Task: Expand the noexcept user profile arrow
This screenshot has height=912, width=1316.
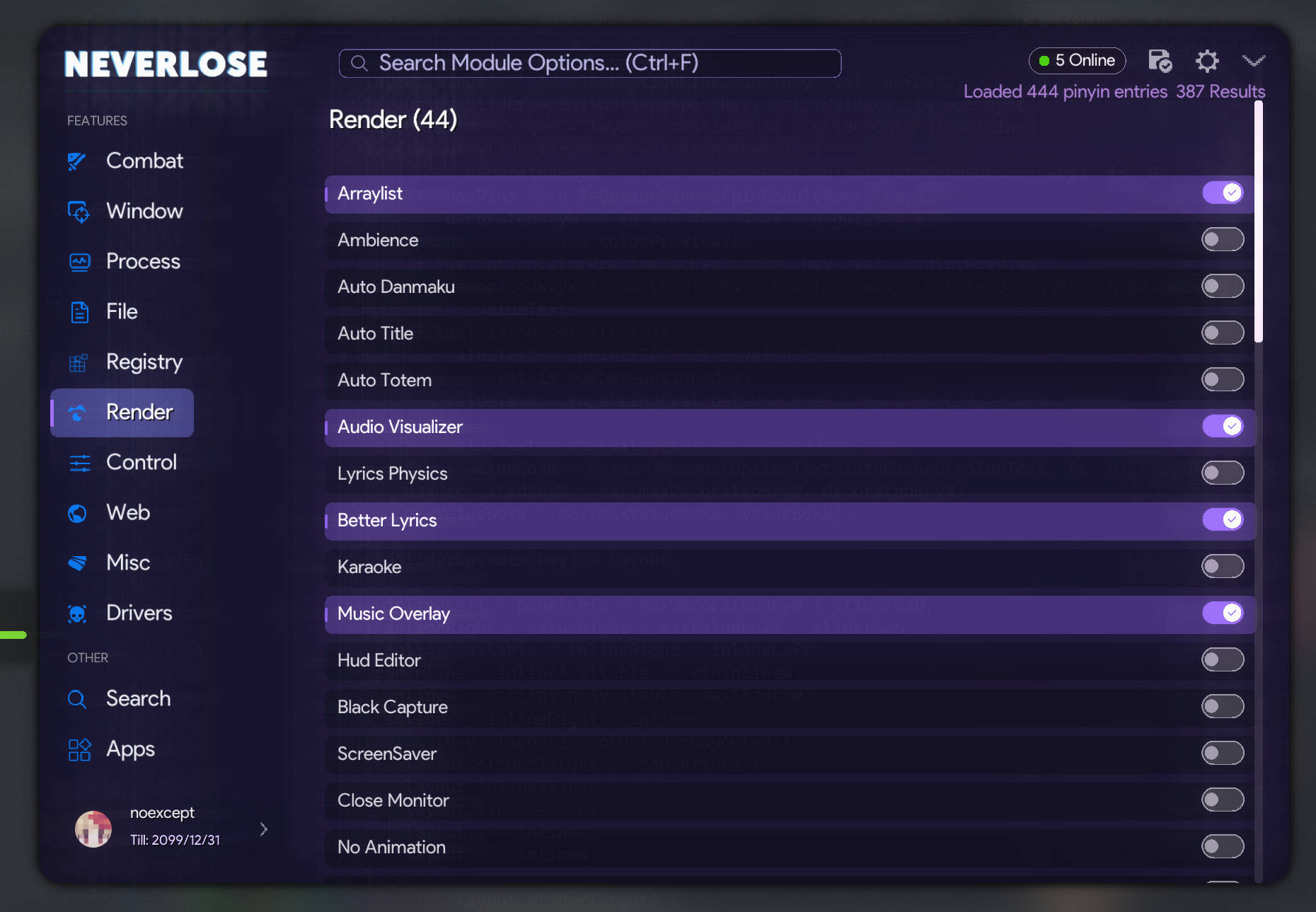Action: click(x=263, y=829)
